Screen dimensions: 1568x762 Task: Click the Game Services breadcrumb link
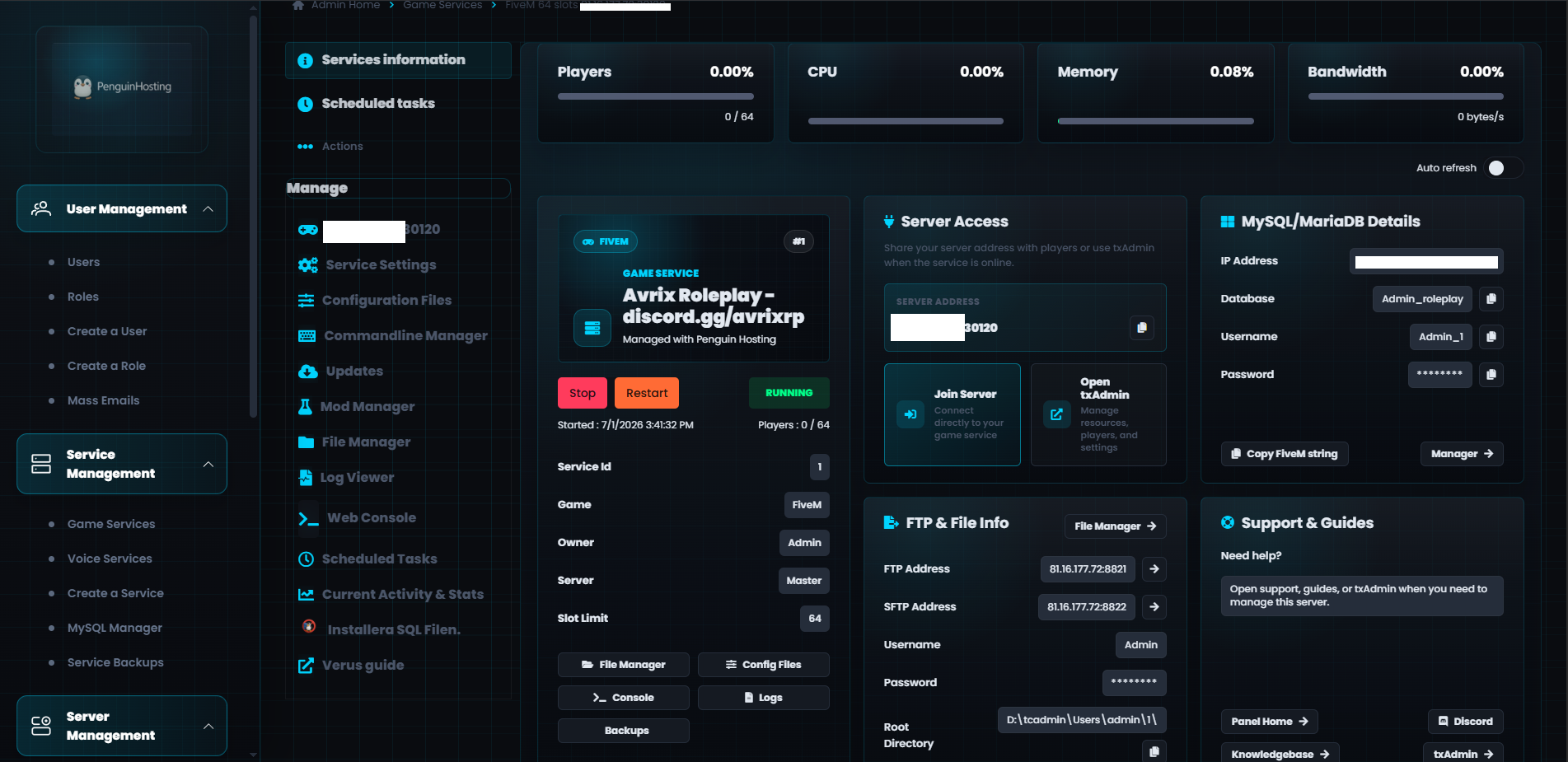[442, 5]
